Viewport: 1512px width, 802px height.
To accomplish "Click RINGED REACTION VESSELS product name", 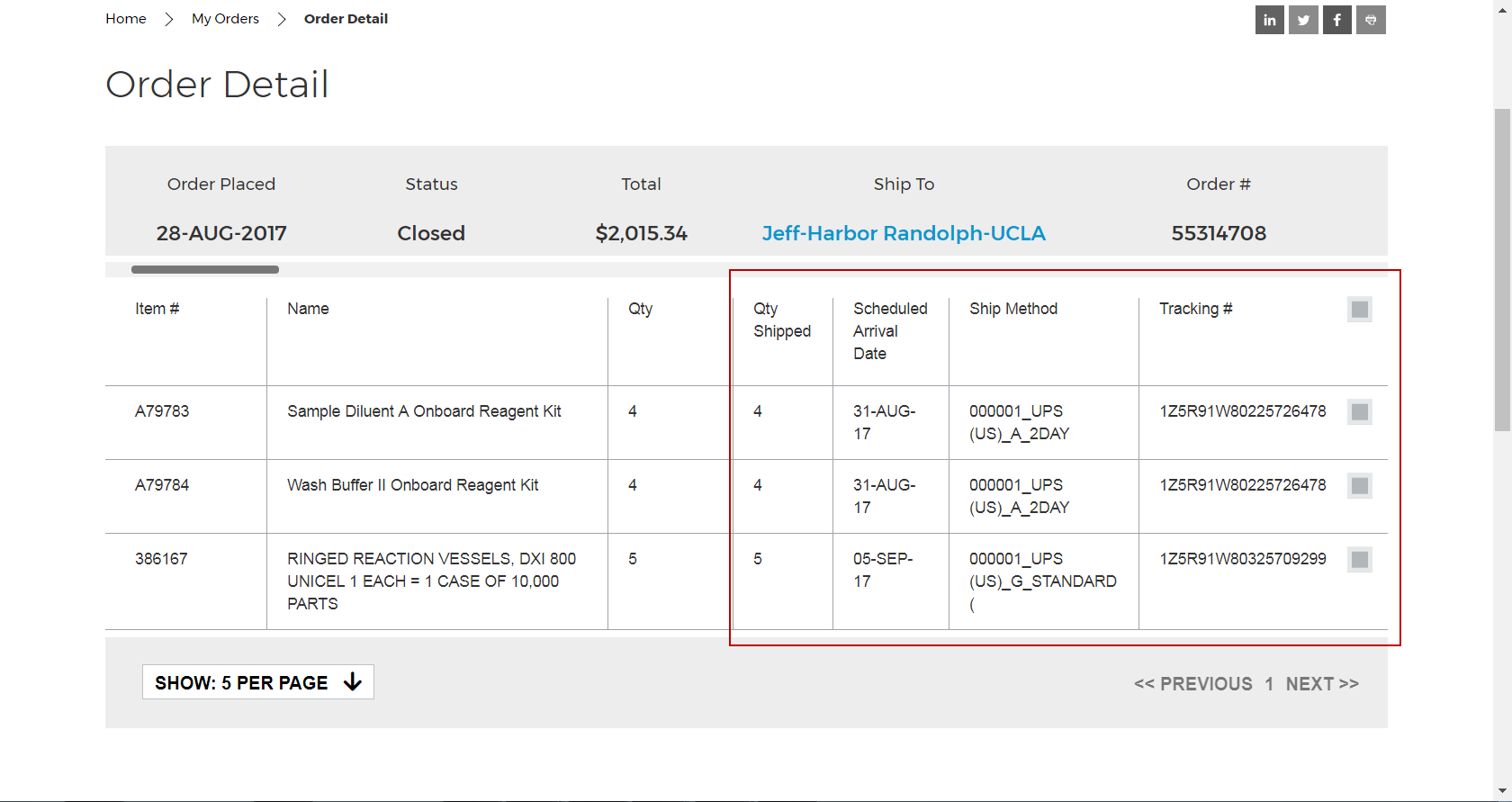I will [x=432, y=581].
